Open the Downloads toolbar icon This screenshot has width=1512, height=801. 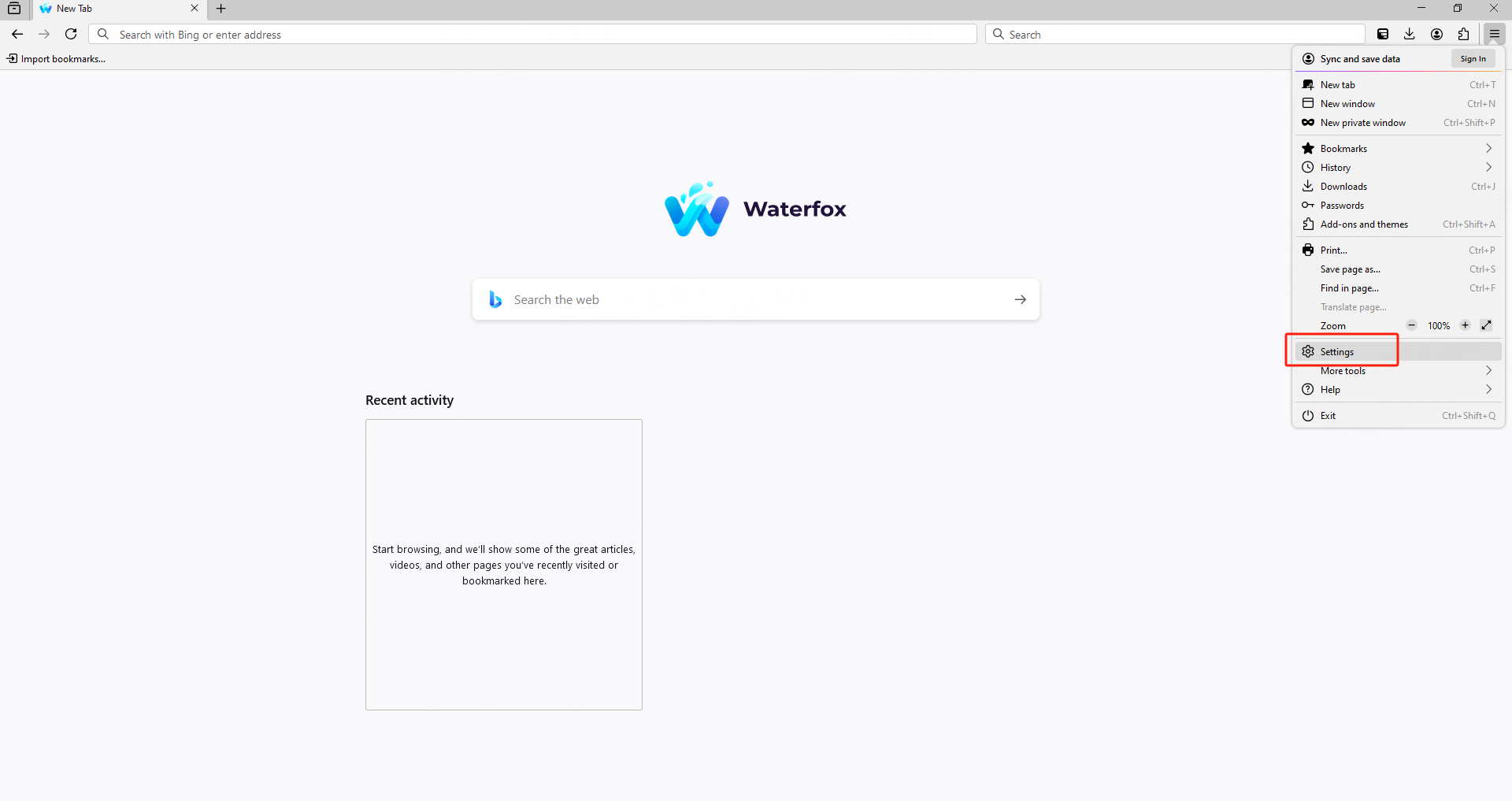[x=1410, y=34]
